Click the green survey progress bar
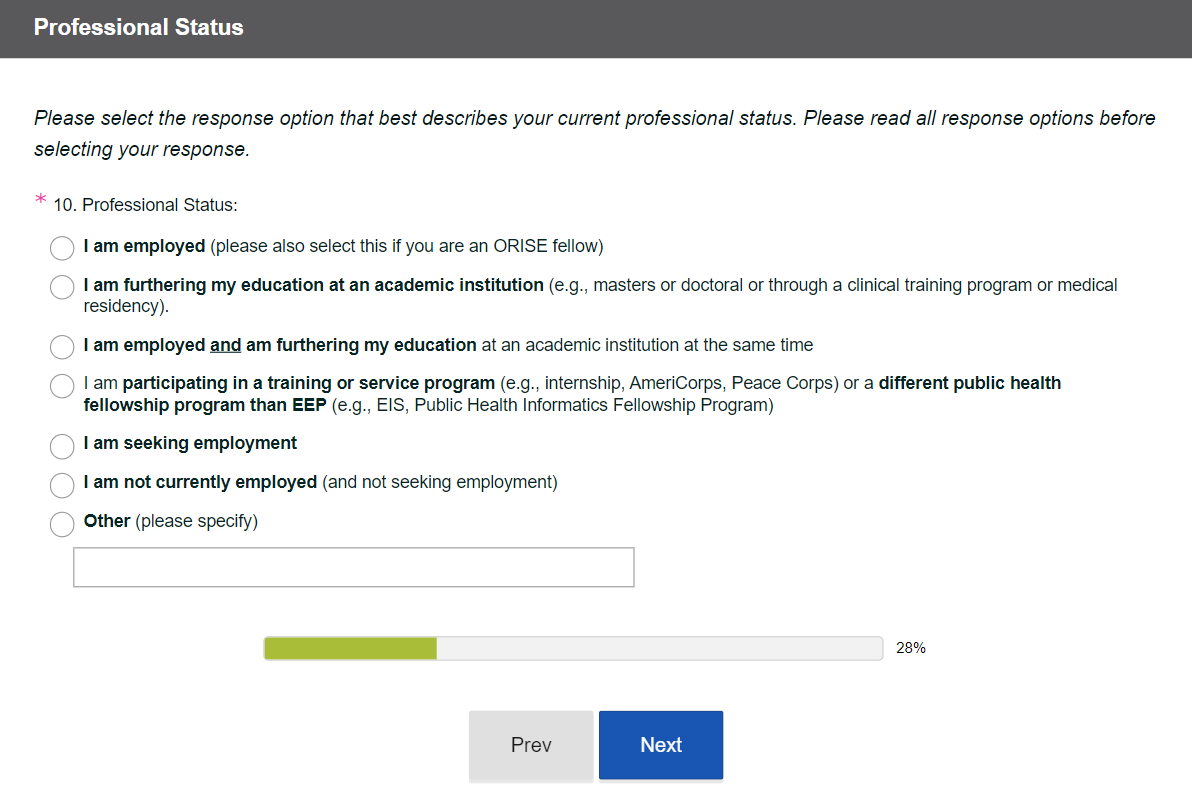Image resolution: width=1192 pixels, height=802 pixels. coord(350,648)
